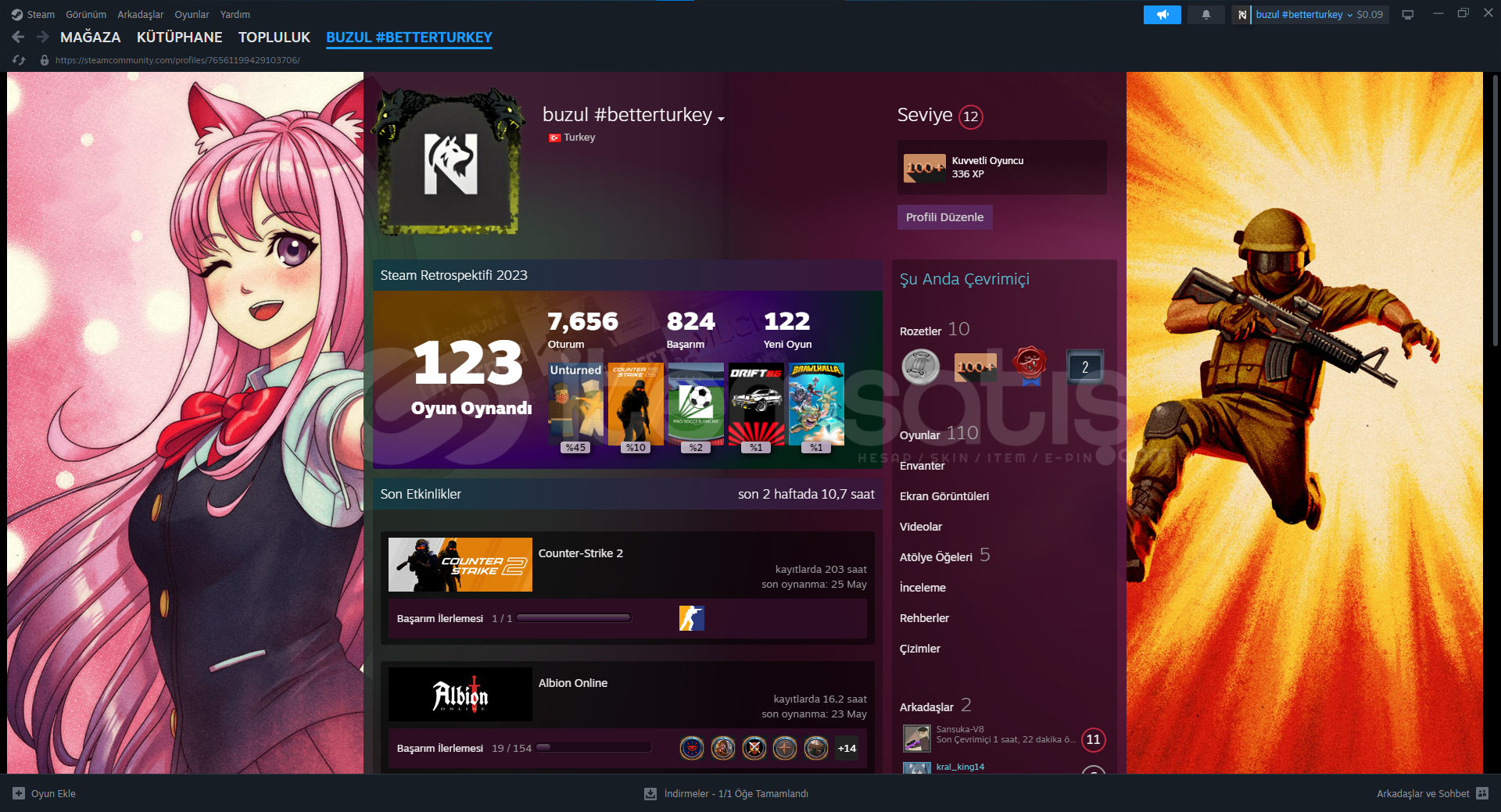The height and width of the screenshot is (812, 1501).
Task: Reload the page with the refresh icon
Action: coord(20,60)
